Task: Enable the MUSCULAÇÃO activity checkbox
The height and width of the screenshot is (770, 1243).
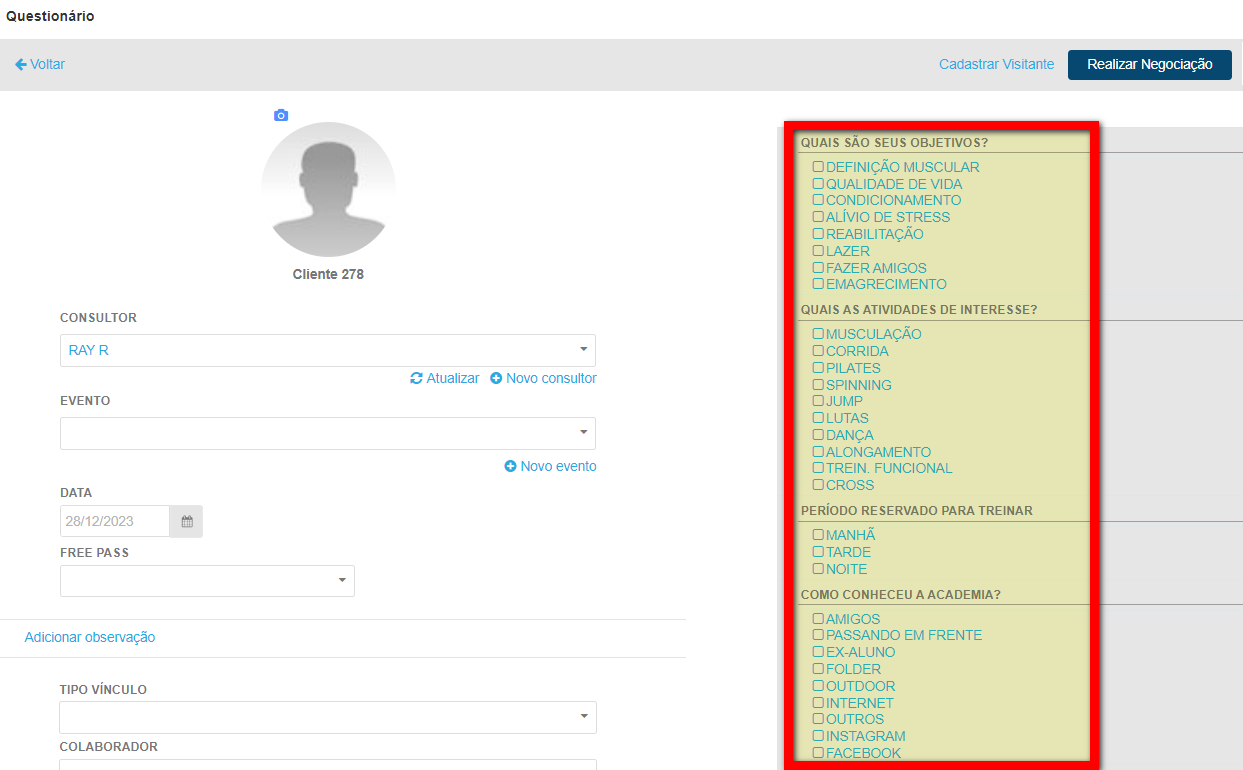Action: (818, 334)
